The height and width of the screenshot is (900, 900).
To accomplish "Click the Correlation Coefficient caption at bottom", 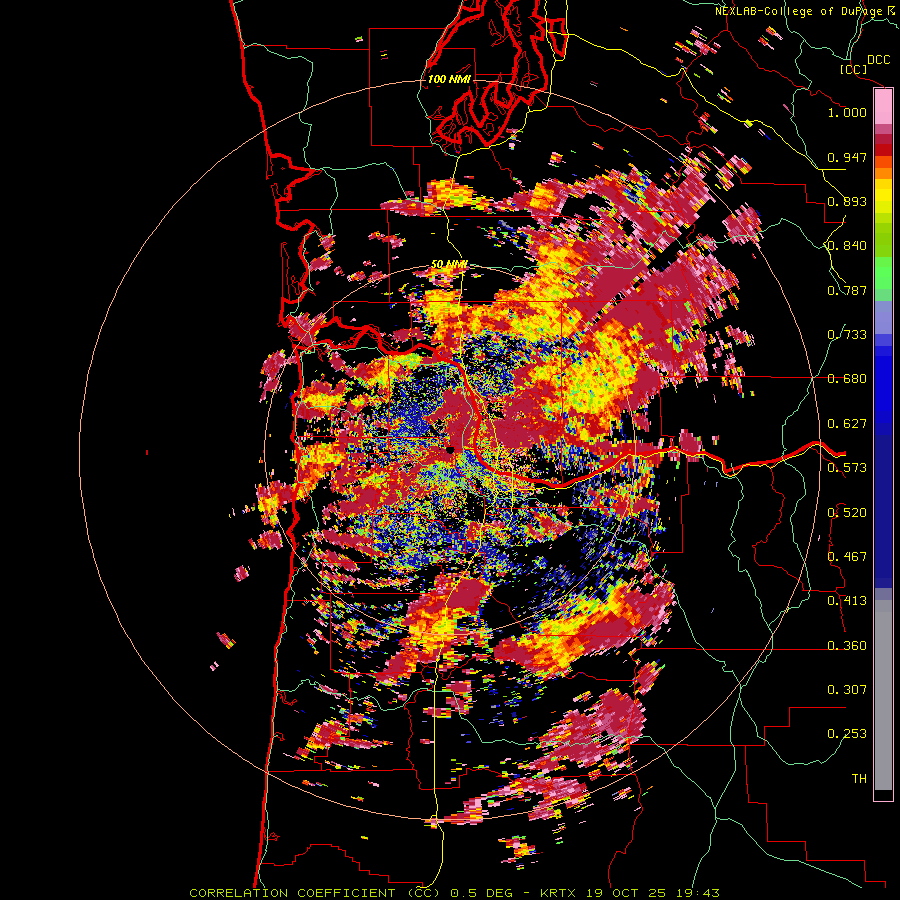I will click(454, 893).
